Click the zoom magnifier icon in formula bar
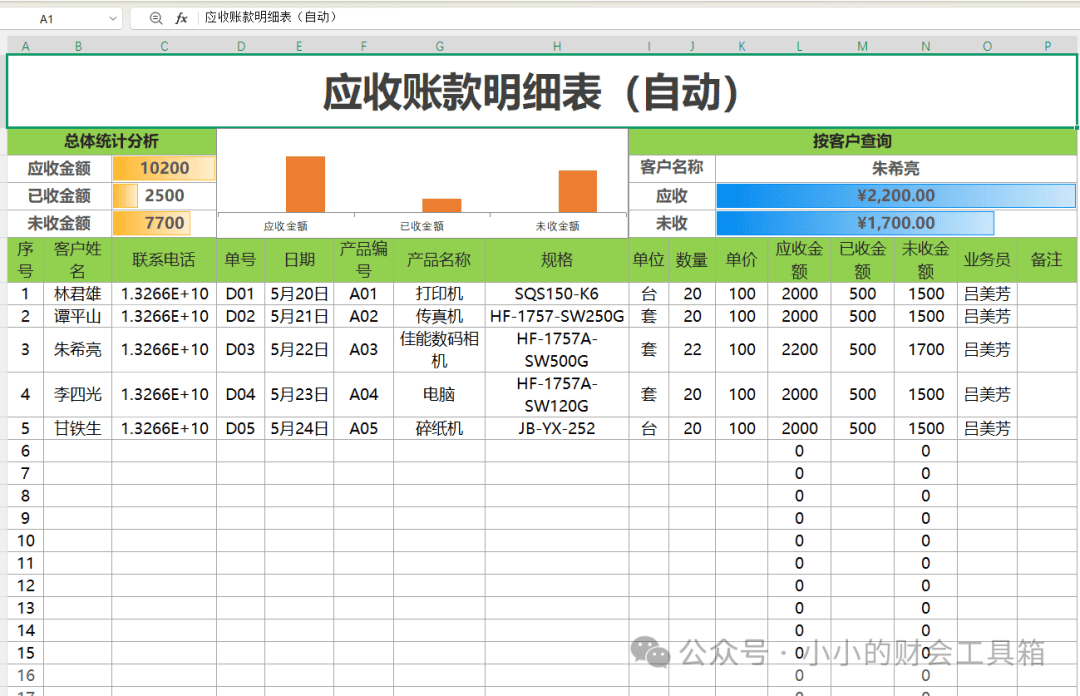Viewport: 1080px width, 696px height. click(x=156, y=18)
